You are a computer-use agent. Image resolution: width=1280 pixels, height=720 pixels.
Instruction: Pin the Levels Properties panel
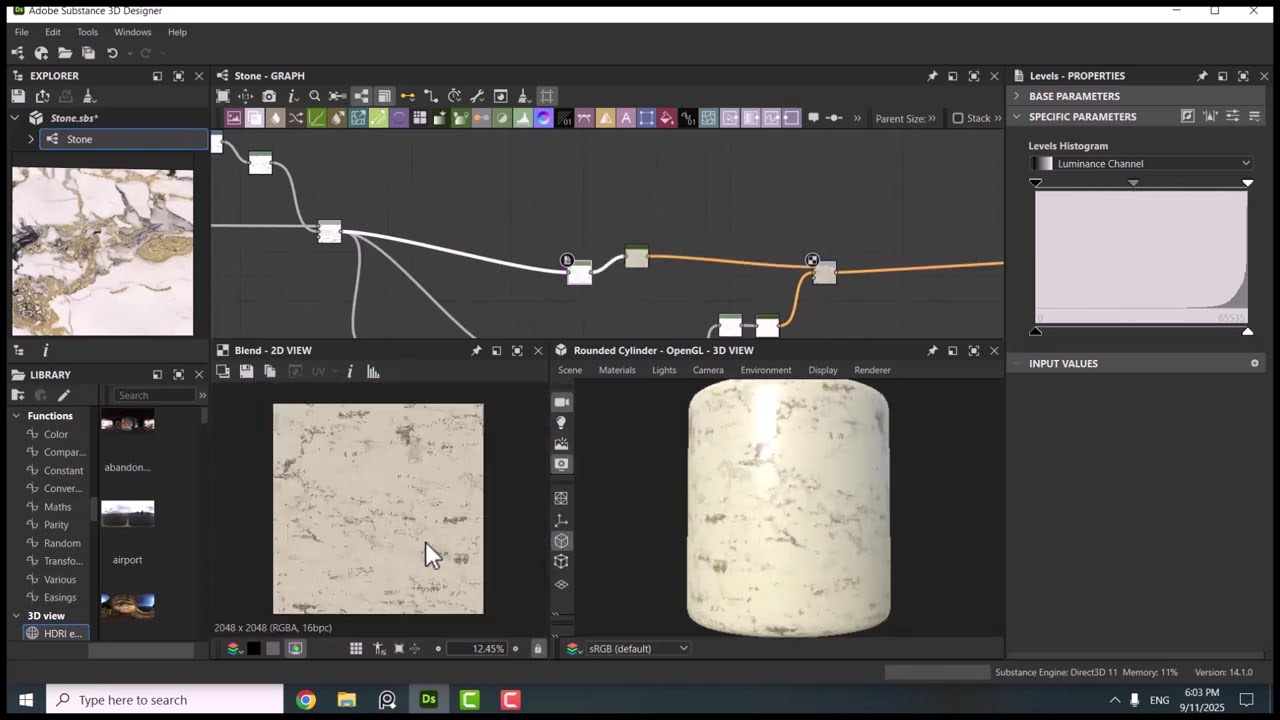point(1202,76)
